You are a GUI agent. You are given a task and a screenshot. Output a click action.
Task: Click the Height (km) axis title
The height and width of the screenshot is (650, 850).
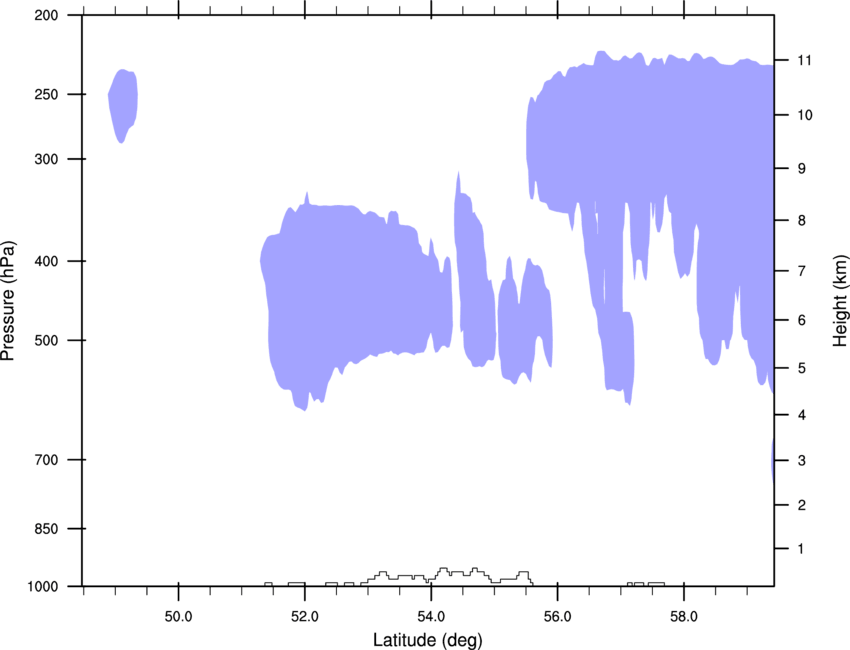click(x=840, y=301)
